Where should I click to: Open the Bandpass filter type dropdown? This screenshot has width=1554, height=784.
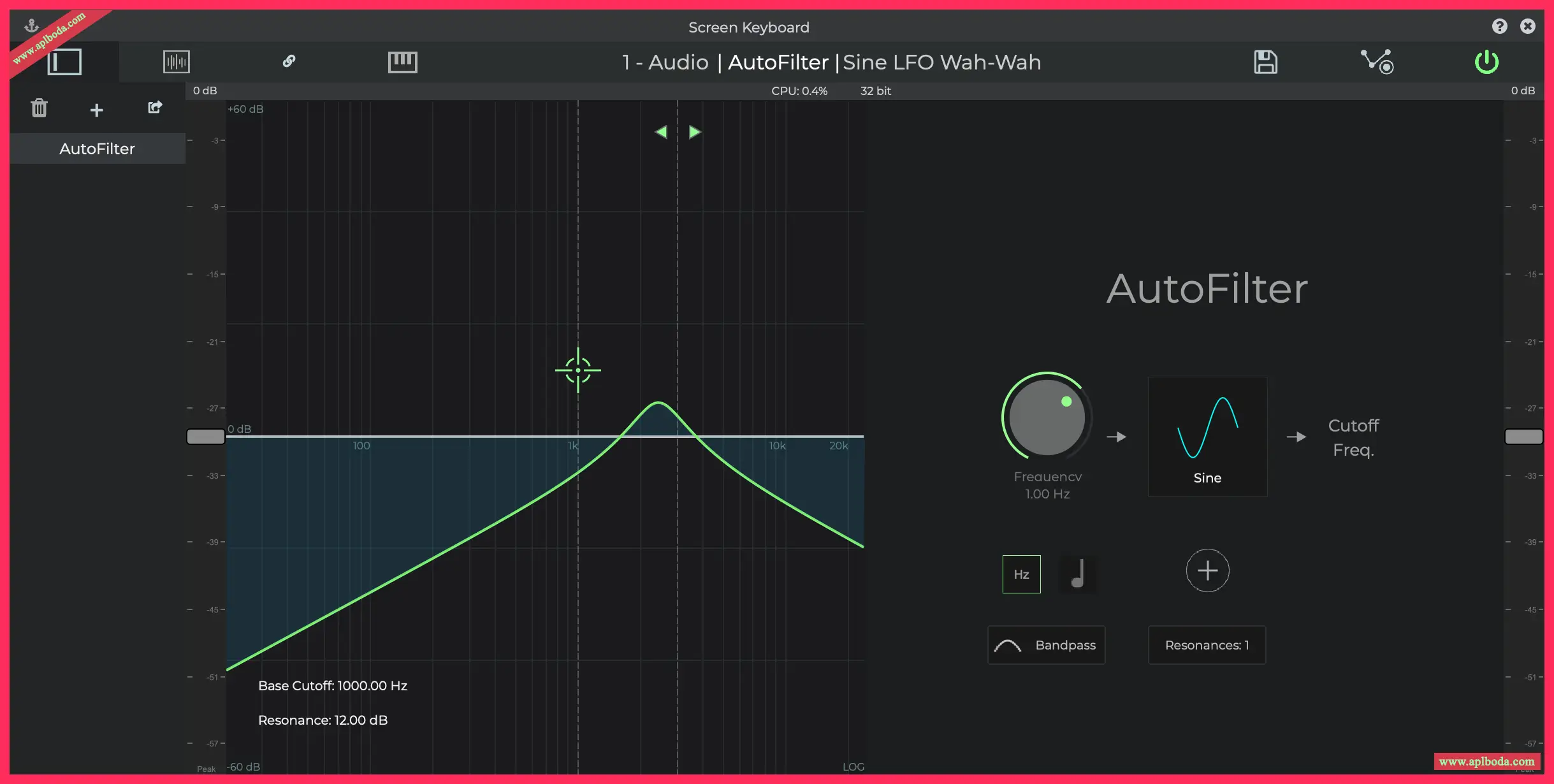tap(1046, 645)
